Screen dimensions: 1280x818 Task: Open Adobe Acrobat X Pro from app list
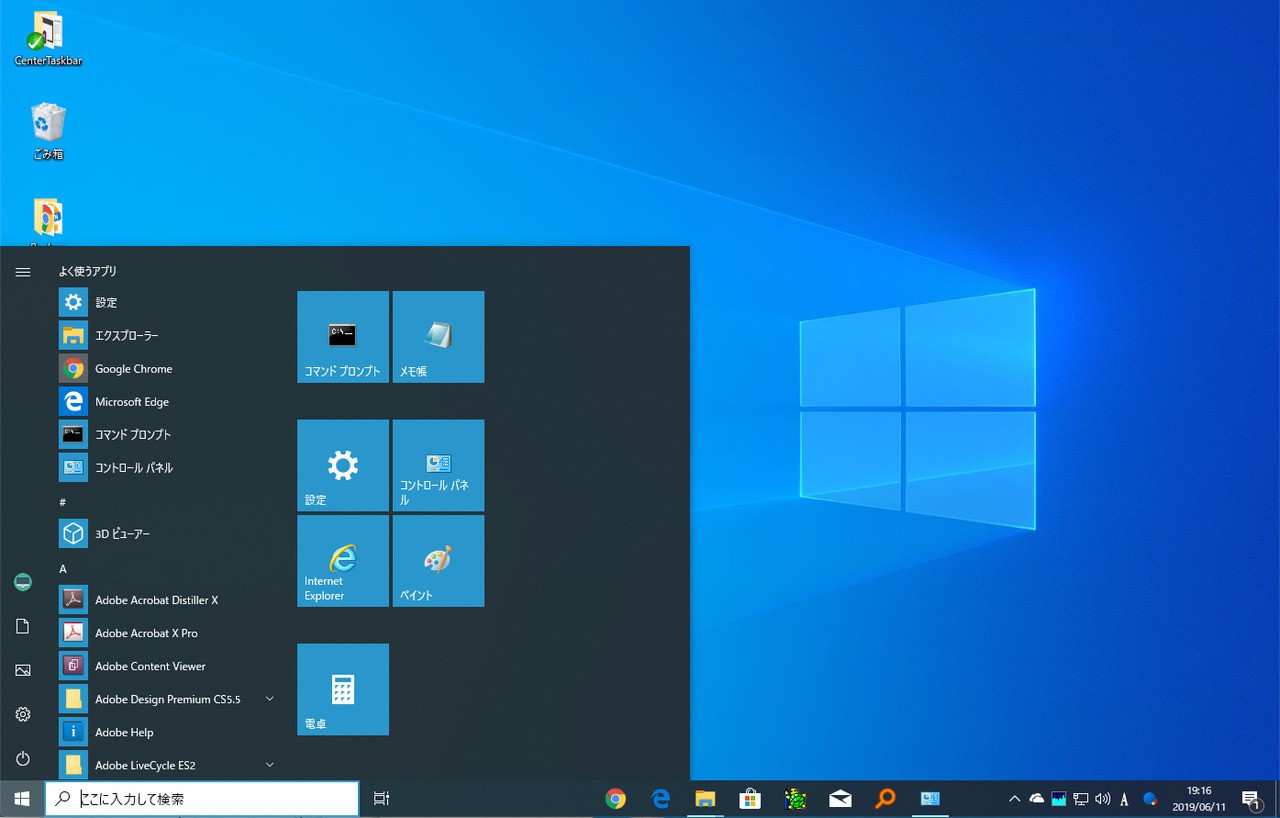(146, 633)
